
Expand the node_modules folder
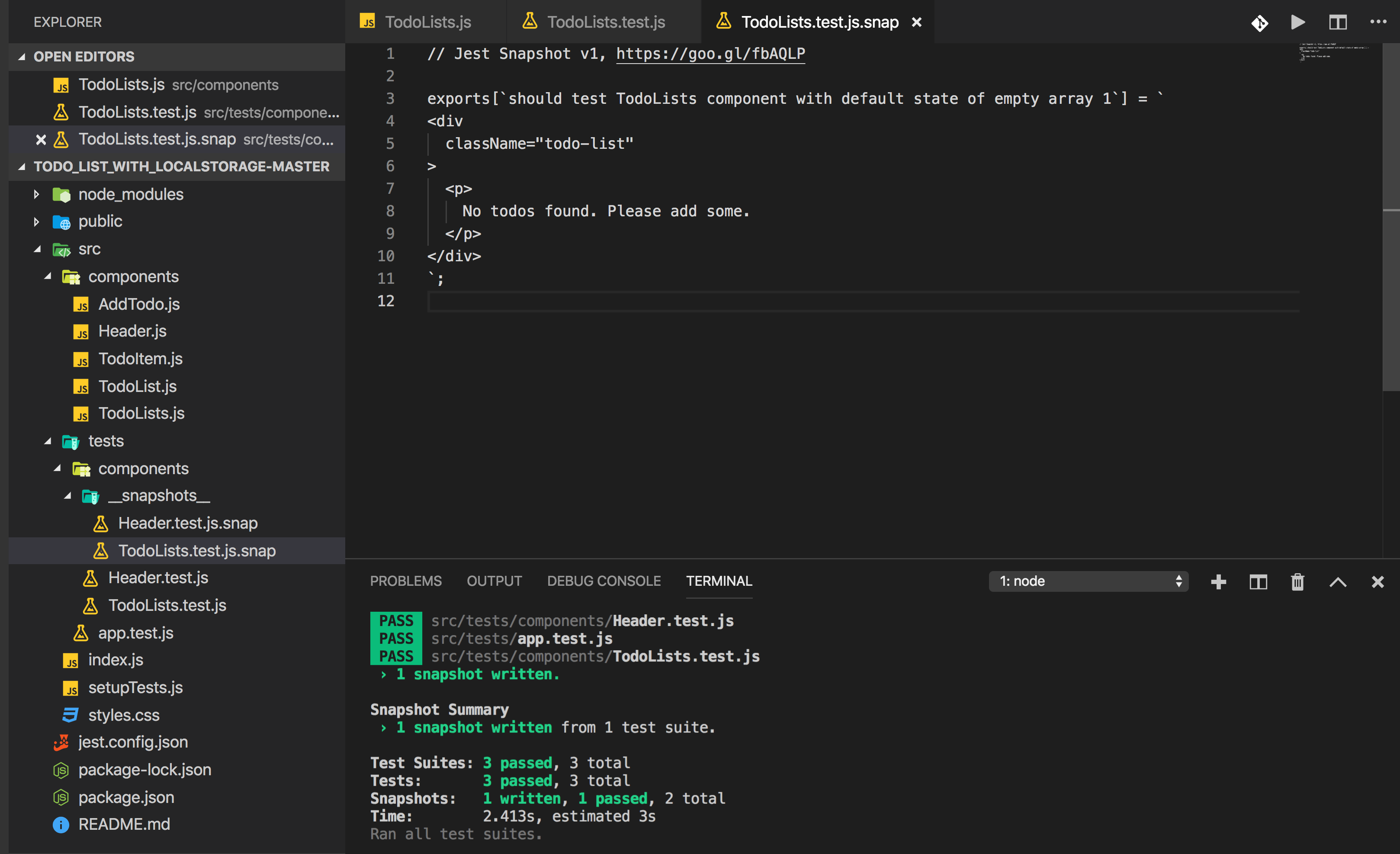(36, 194)
